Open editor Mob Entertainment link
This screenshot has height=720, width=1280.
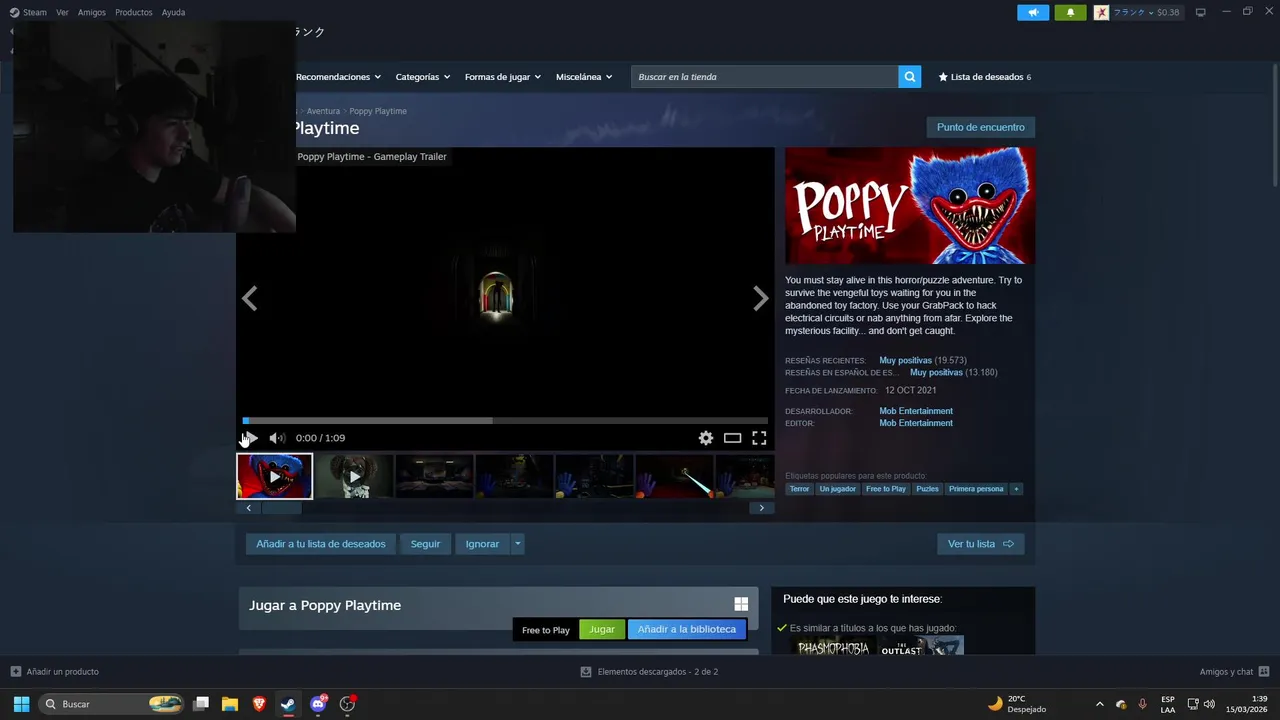point(916,423)
